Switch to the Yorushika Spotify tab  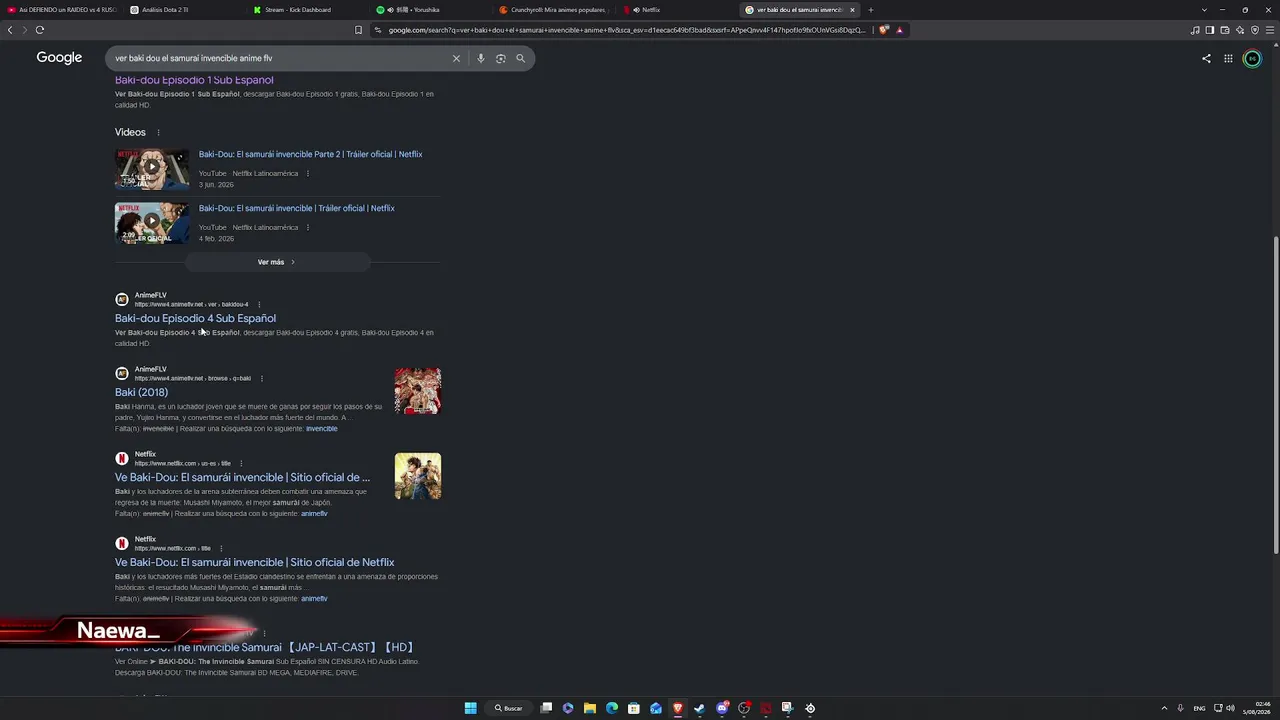tap(430, 10)
